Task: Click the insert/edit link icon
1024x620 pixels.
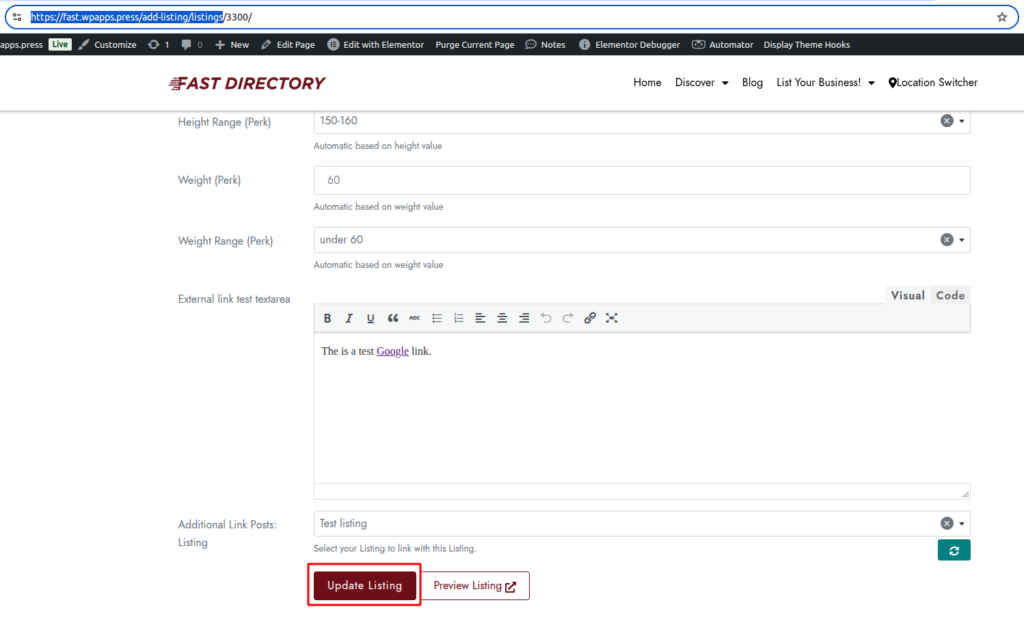Action: click(x=590, y=318)
